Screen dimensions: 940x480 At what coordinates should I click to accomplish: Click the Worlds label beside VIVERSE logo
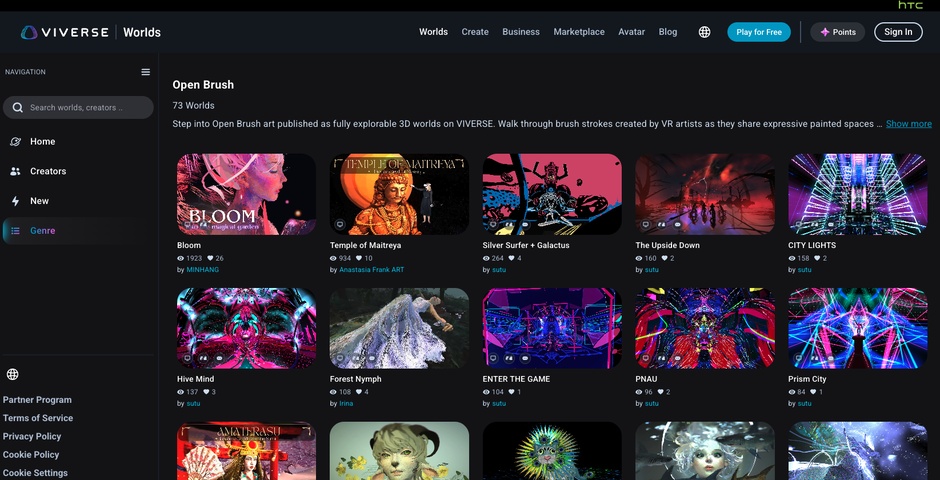click(142, 32)
